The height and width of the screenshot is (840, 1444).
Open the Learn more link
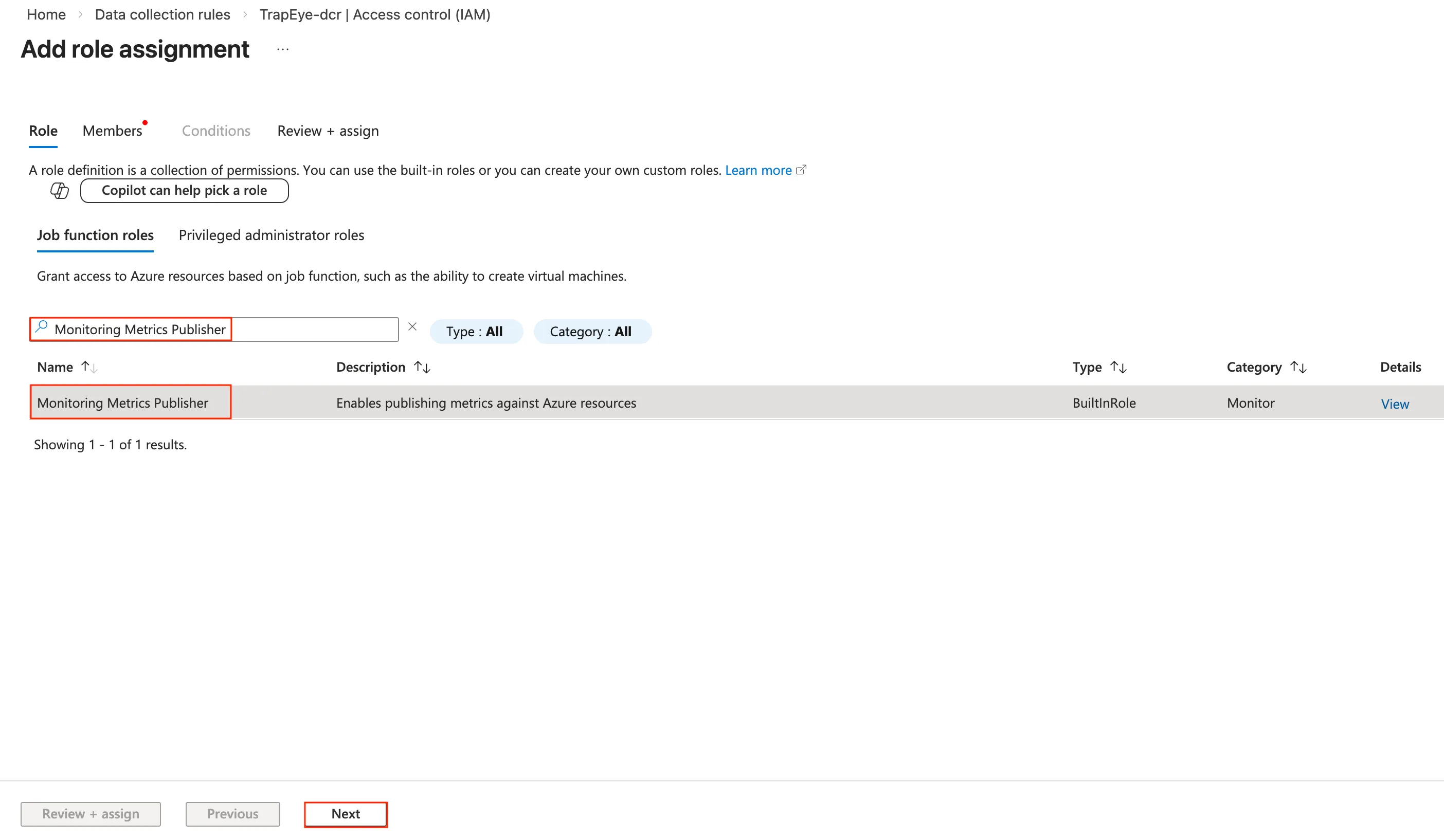[758, 170]
